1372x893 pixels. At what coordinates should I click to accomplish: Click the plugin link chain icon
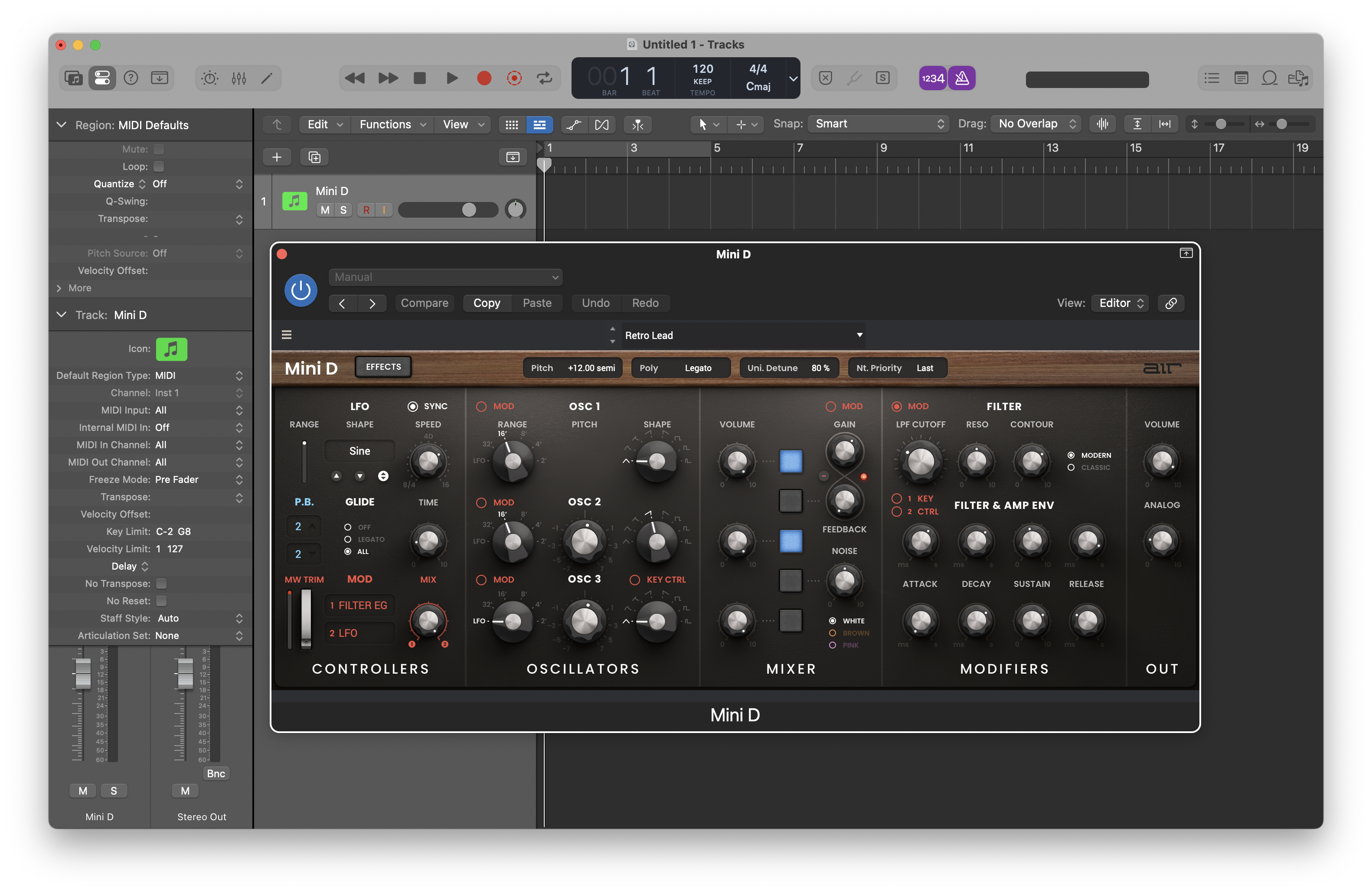click(x=1170, y=303)
